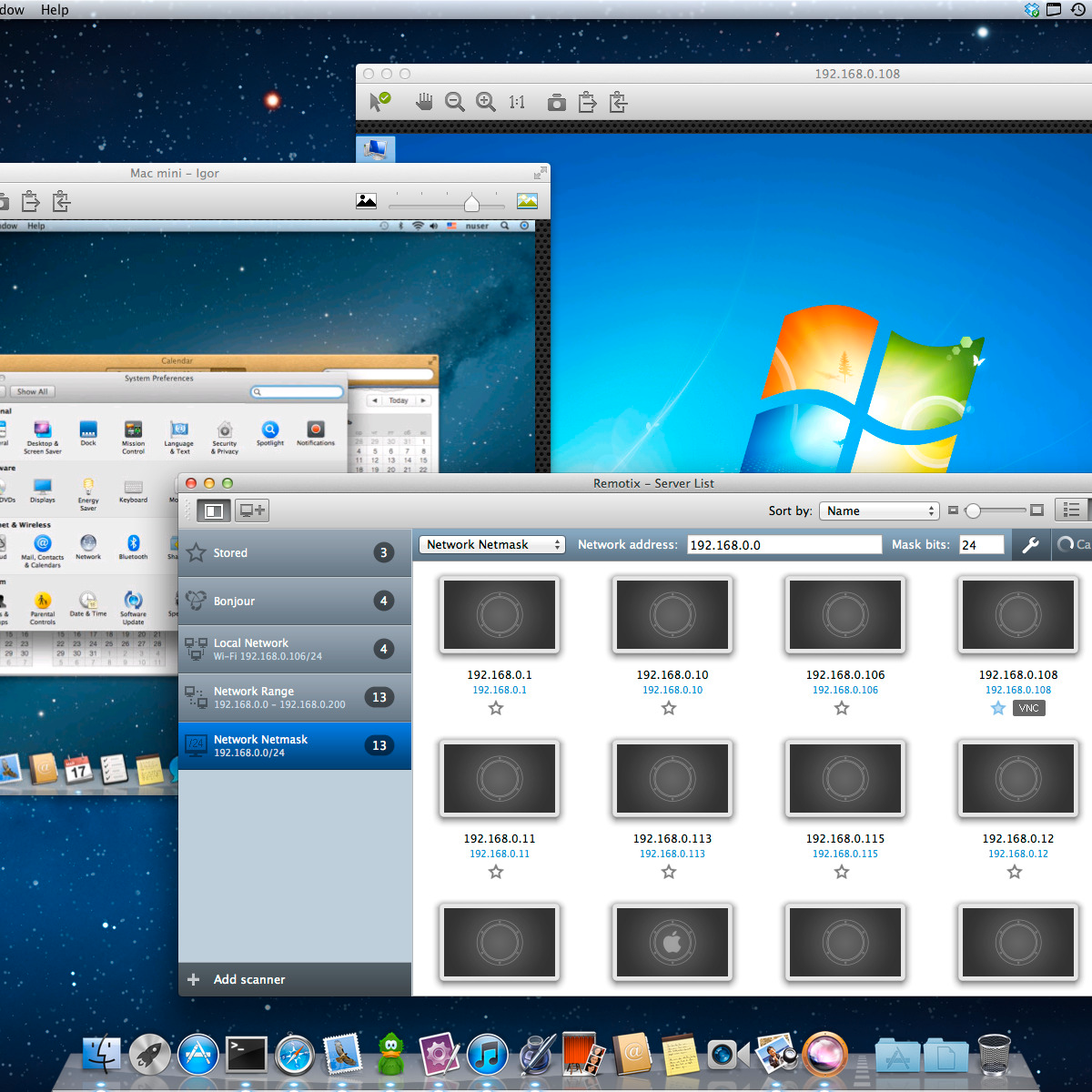Open Safari from the Dock
1092x1092 pixels.
(x=295, y=1056)
